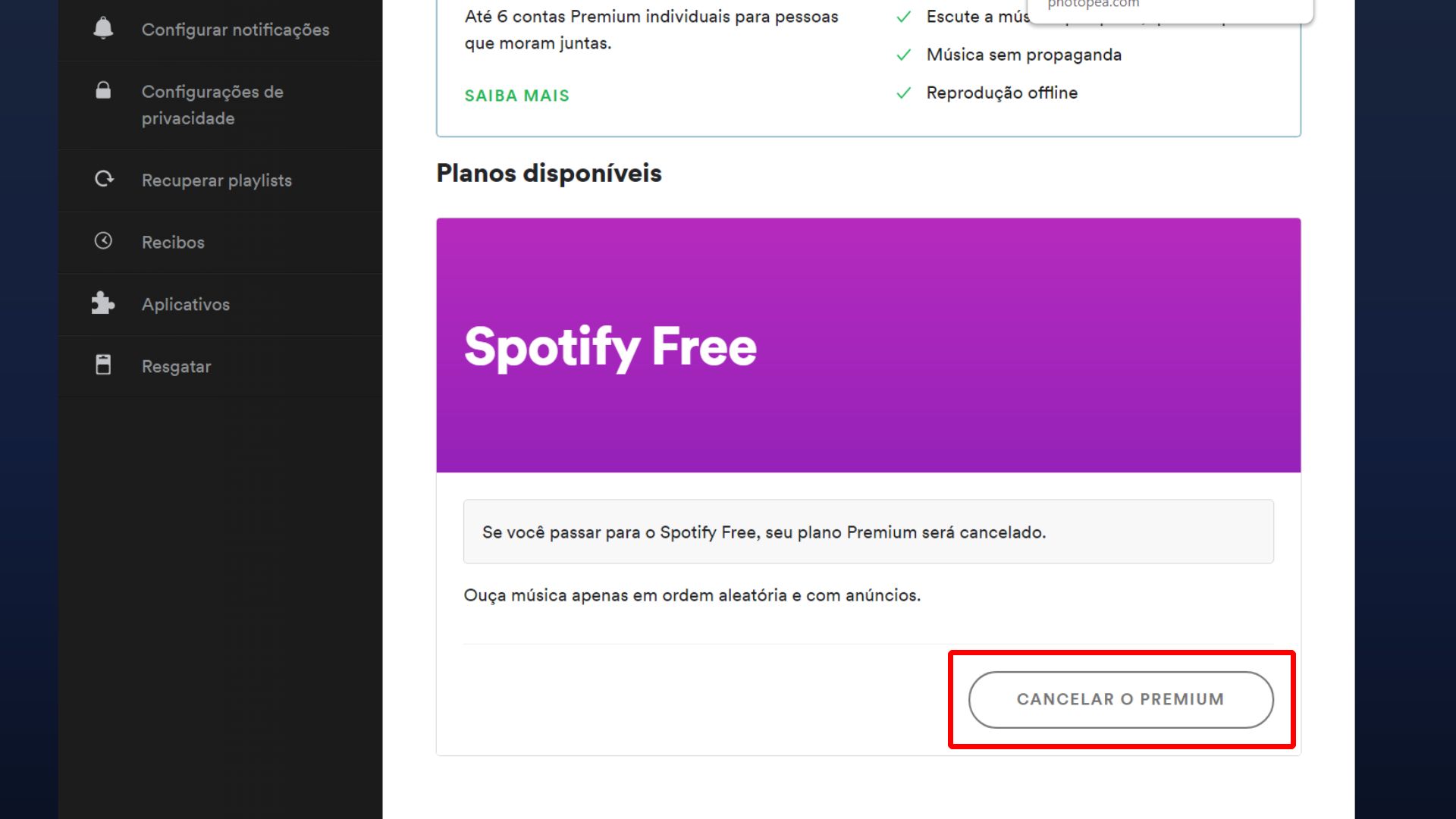Open the Recibos section
Screen dimensions: 1456x819
172,242
